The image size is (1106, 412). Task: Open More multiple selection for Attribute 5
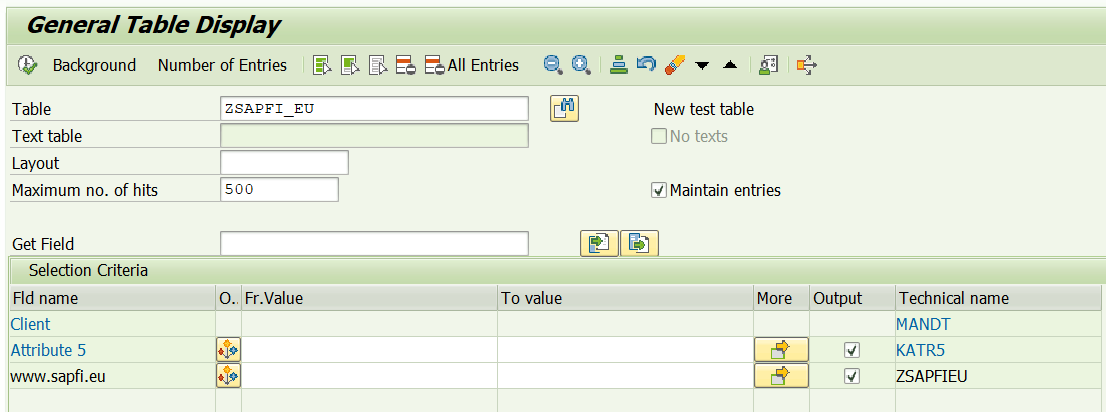coord(780,350)
